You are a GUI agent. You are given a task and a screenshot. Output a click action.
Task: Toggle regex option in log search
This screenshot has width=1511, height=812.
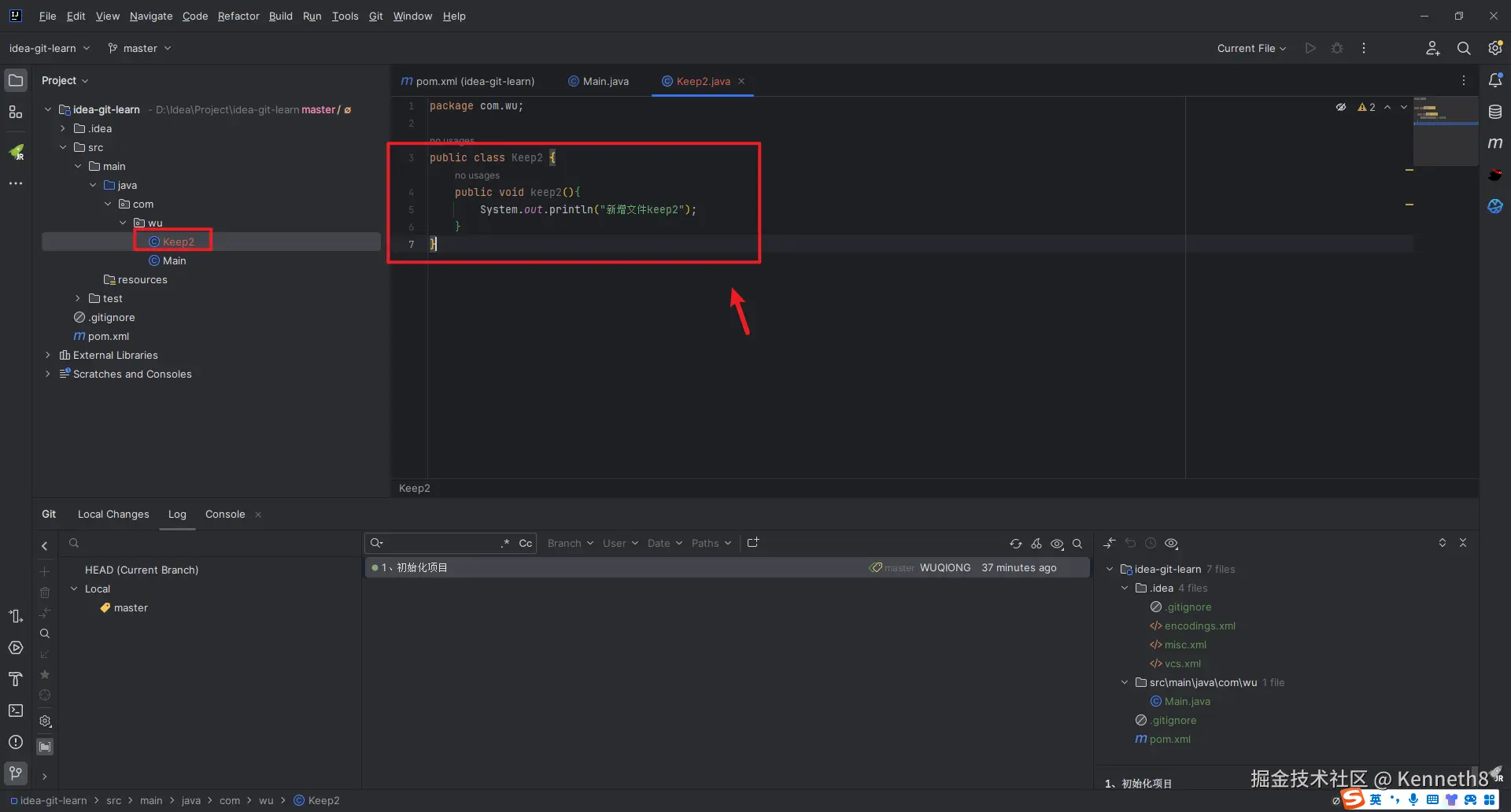(505, 543)
